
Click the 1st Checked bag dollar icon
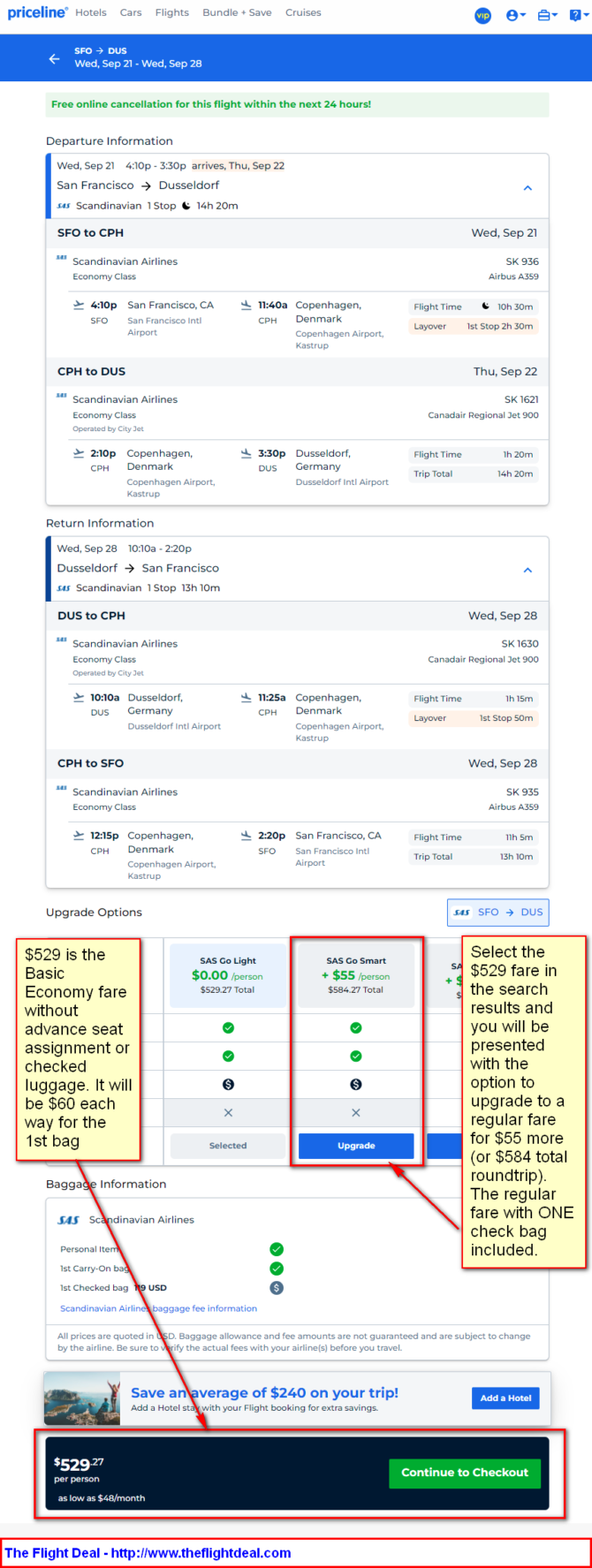(x=277, y=1288)
